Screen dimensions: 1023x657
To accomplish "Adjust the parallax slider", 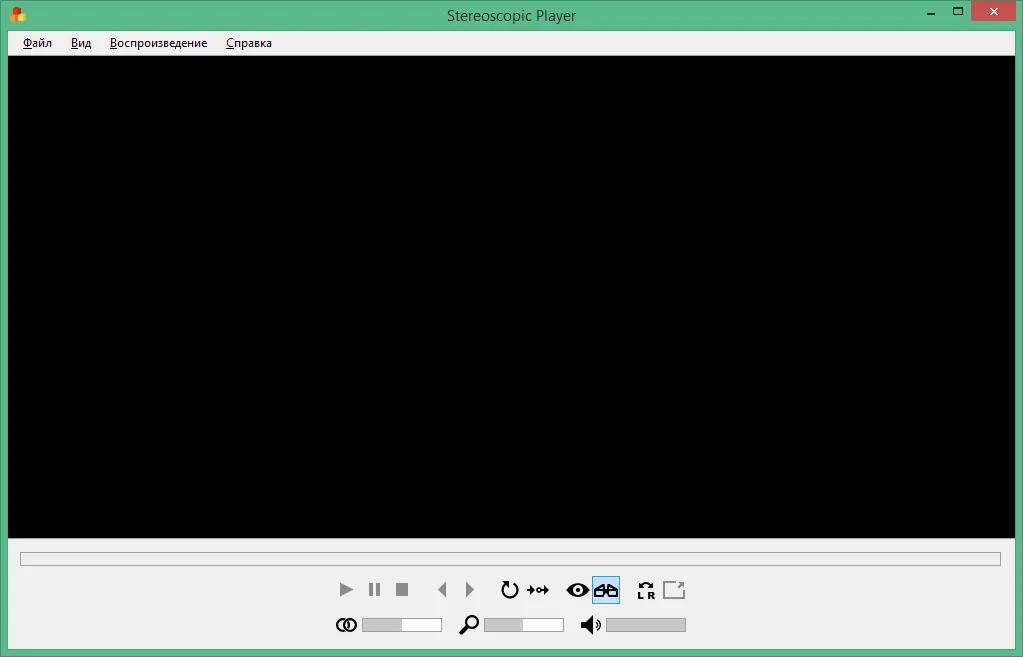I will coord(402,625).
